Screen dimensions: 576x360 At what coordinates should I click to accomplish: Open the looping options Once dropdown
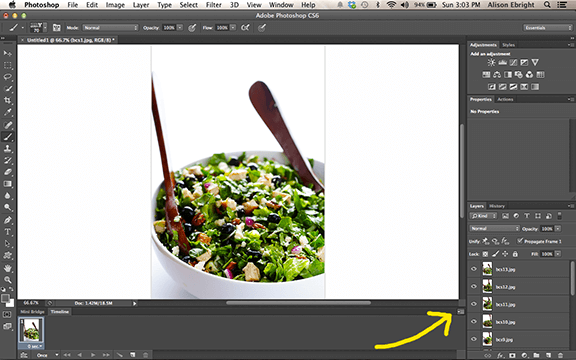(47, 355)
